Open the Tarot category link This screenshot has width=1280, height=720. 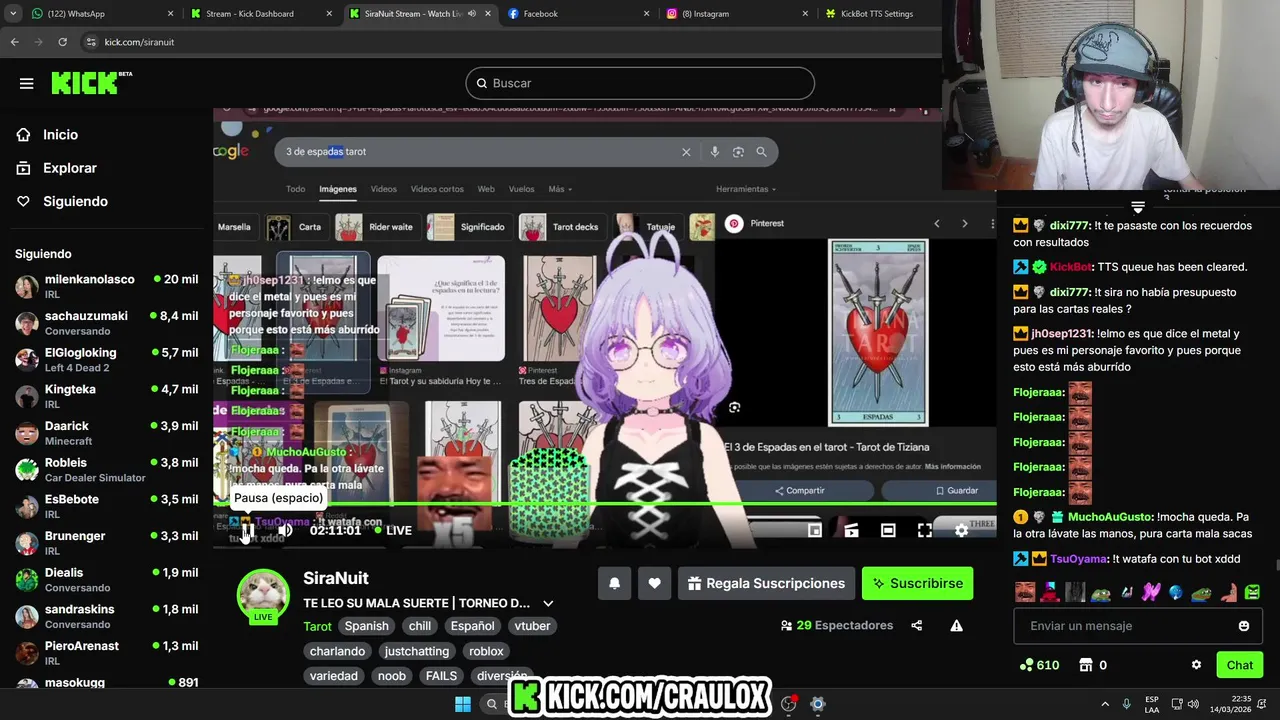pyautogui.click(x=317, y=626)
